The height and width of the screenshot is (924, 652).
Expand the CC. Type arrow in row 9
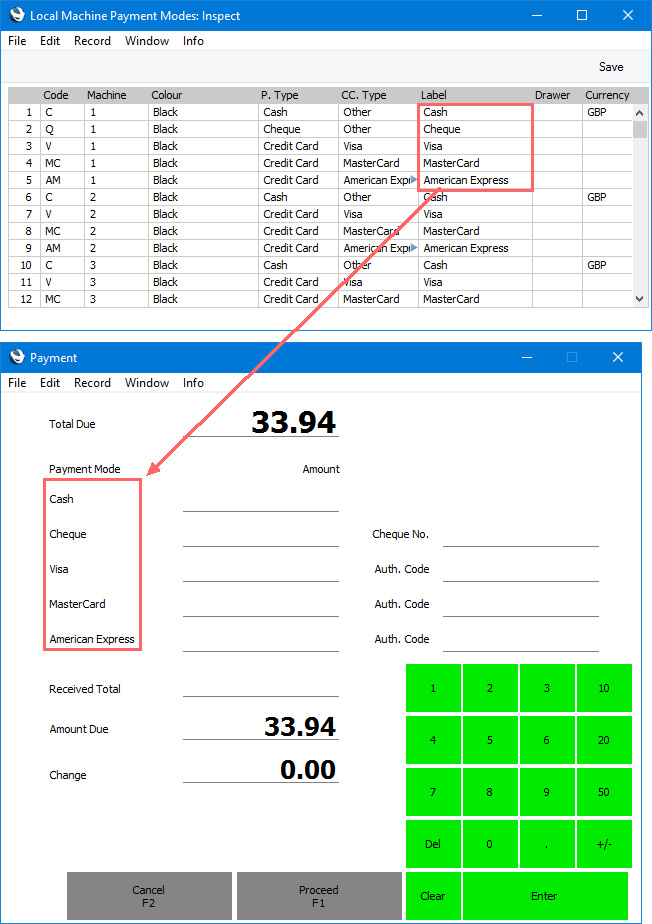click(414, 248)
